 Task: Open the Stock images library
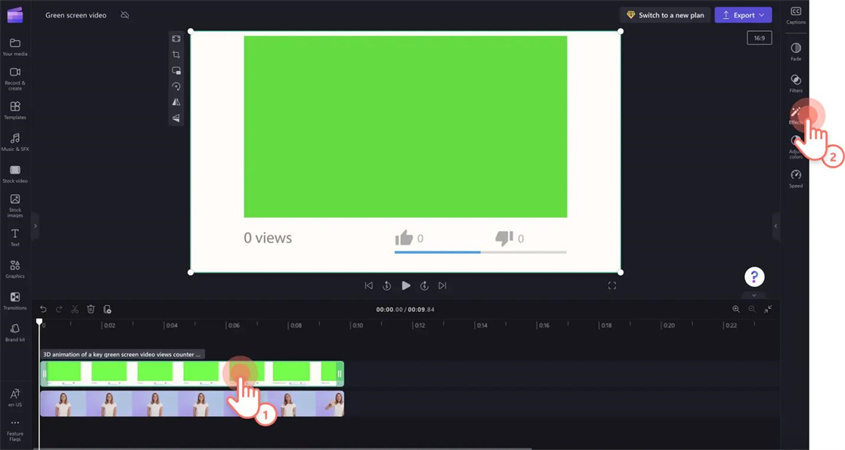pos(15,205)
